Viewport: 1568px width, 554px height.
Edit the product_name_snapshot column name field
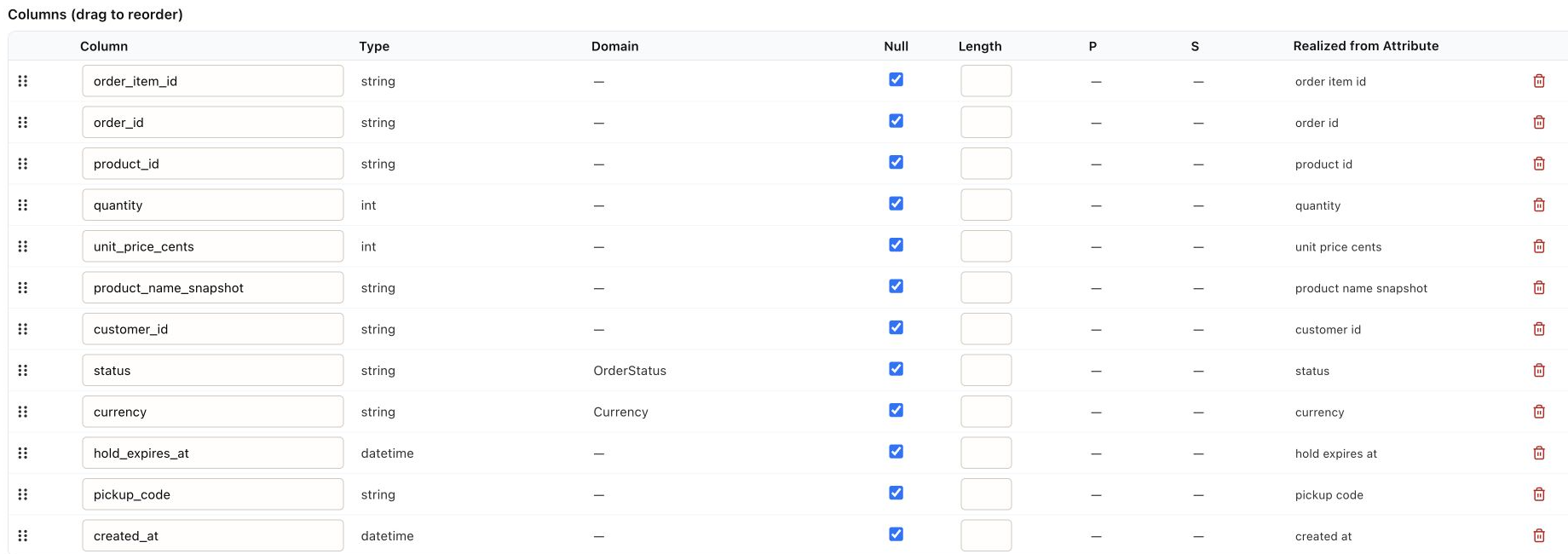click(x=213, y=288)
